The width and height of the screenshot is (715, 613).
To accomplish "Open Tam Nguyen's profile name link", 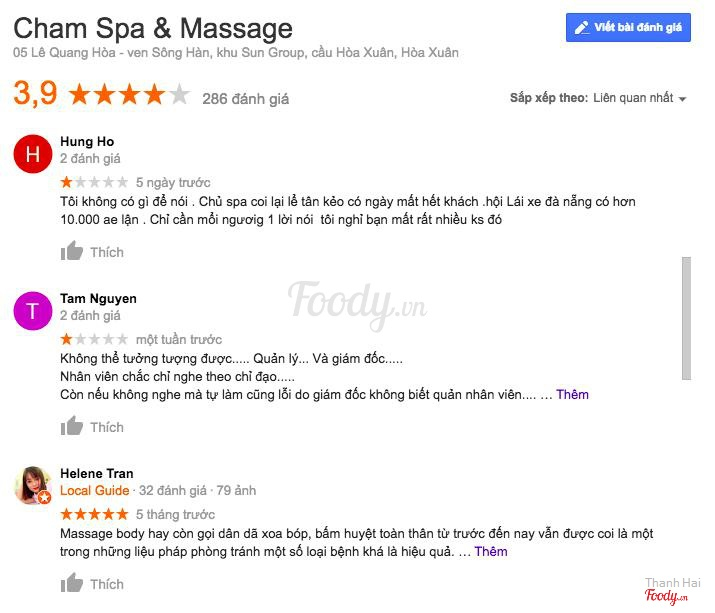I will click(98, 299).
